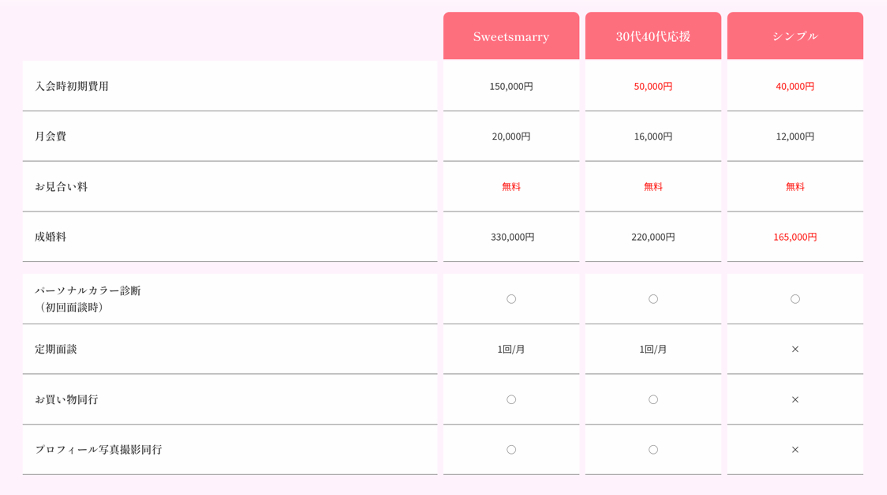
Task: Choose the シンプル plan header
Action: tap(795, 37)
